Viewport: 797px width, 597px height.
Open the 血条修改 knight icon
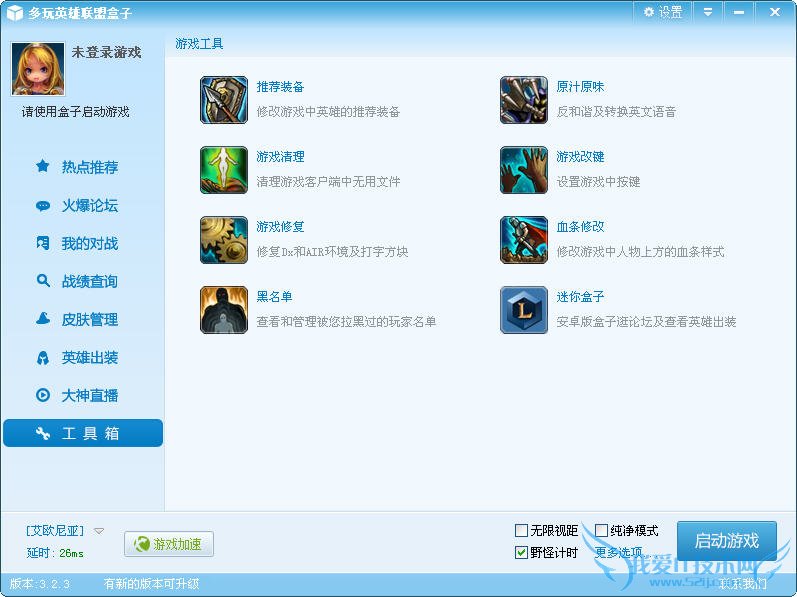click(x=524, y=240)
